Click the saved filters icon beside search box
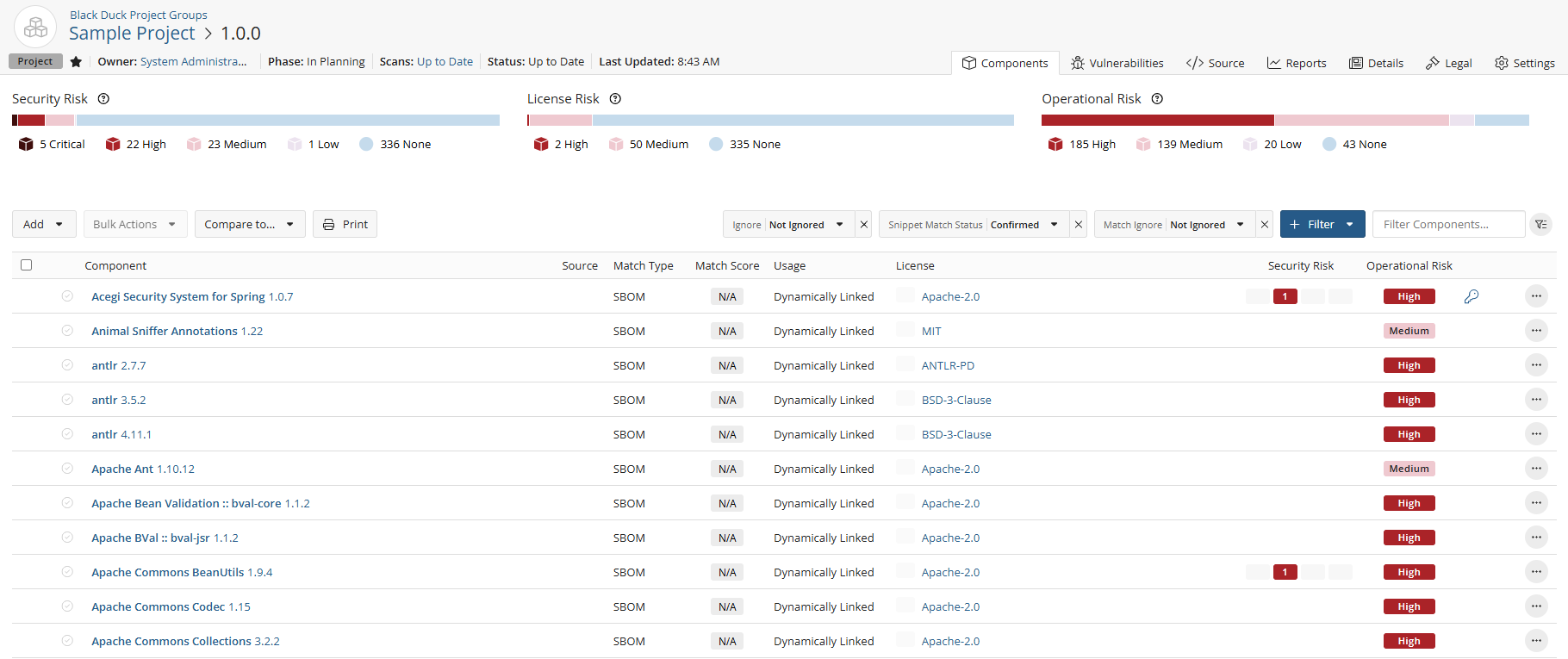Viewport: 1568px width, 659px height. tap(1541, 225)
